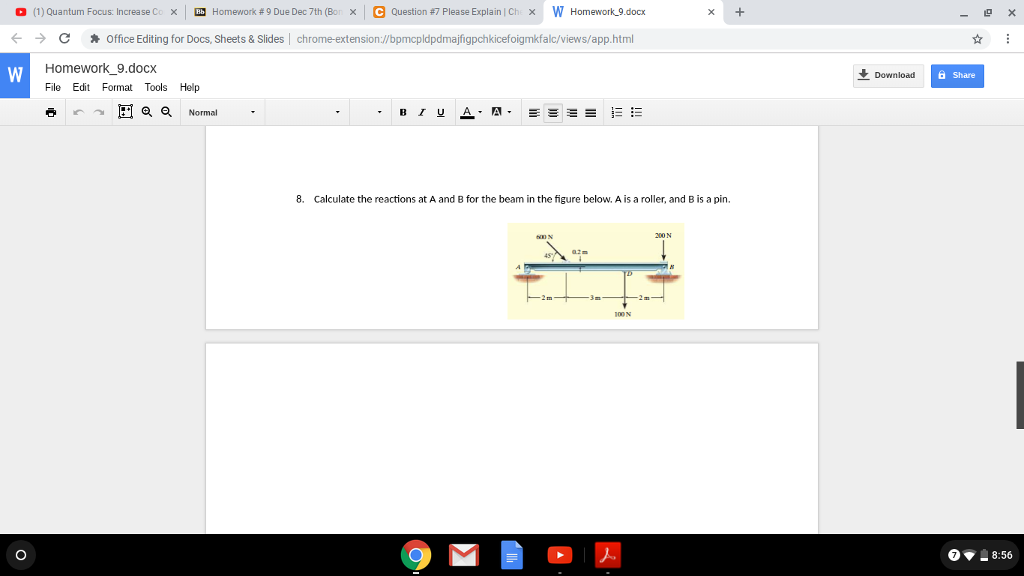The width and height of the screenshot is (1024, 576).
Task: Toggle italic formatting
Action: (x=420, y=111)
